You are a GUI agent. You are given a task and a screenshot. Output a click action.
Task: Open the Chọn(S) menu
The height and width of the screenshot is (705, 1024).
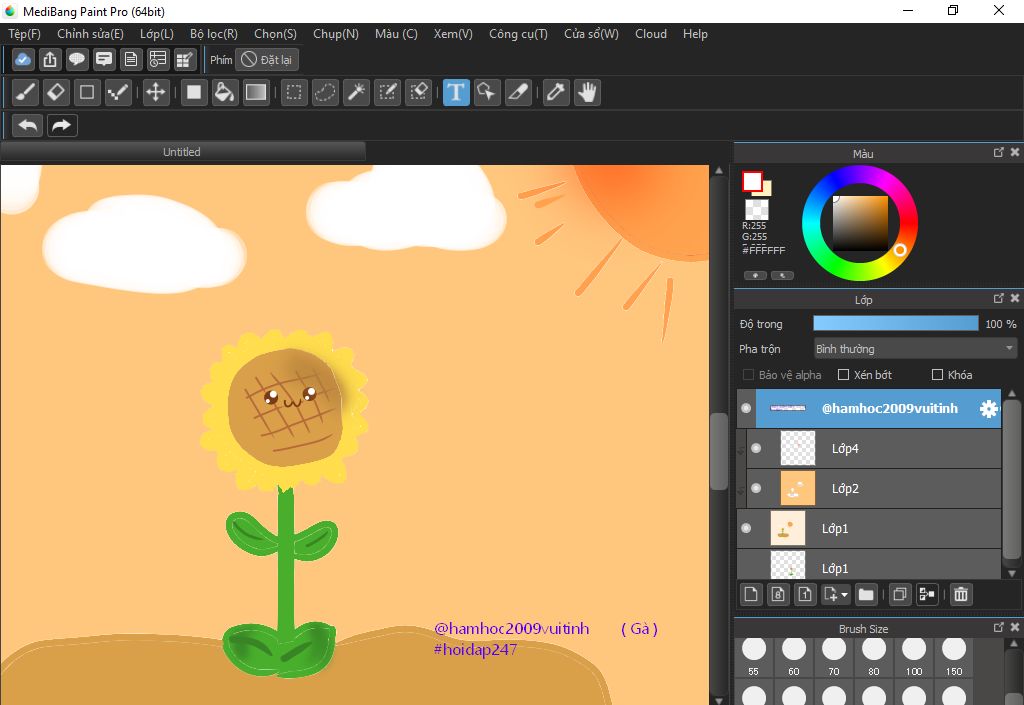(x=275, y=34)
